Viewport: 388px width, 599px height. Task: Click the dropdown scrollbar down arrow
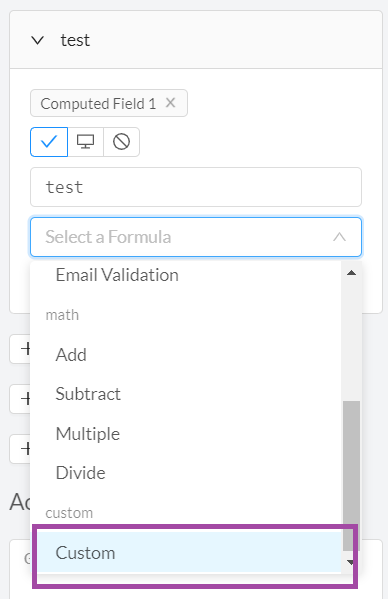351,562
